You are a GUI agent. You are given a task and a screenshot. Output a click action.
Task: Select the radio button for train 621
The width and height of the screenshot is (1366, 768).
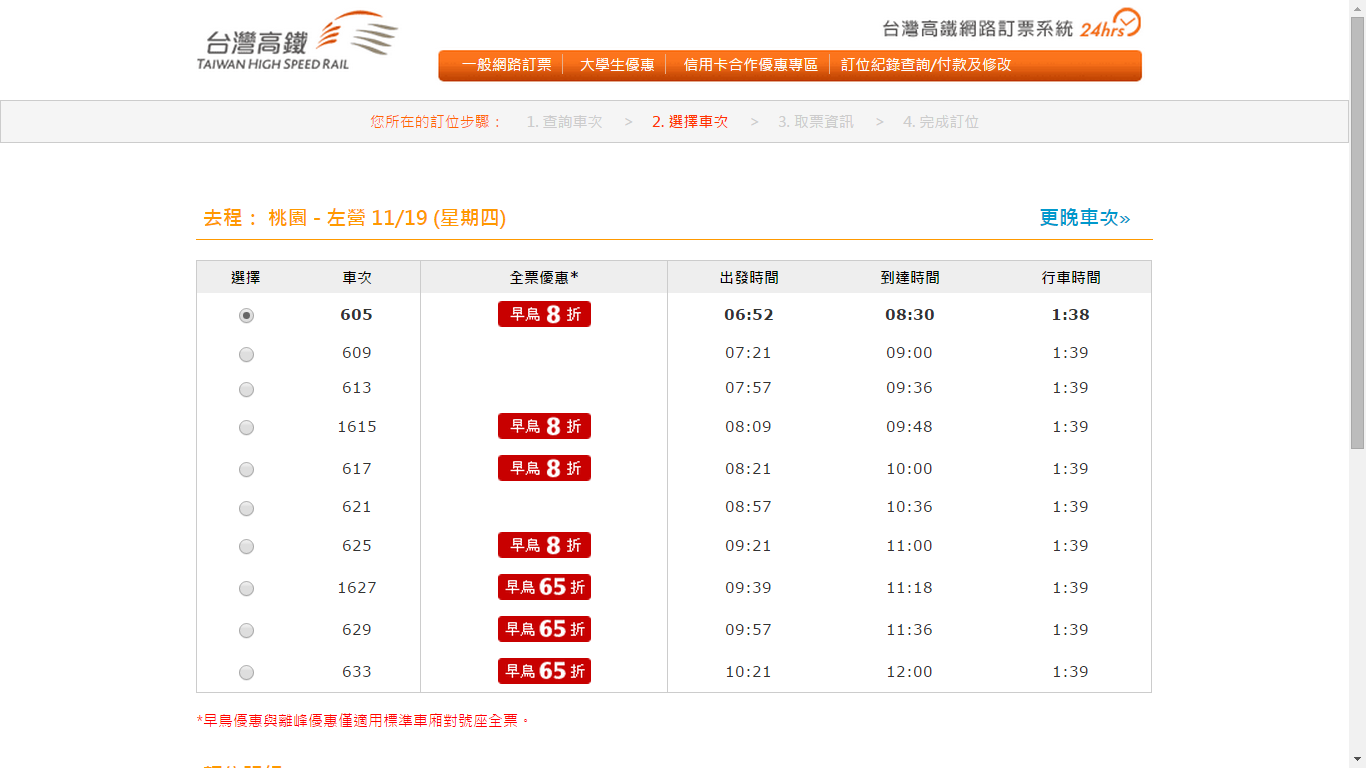tap(246, 508)
